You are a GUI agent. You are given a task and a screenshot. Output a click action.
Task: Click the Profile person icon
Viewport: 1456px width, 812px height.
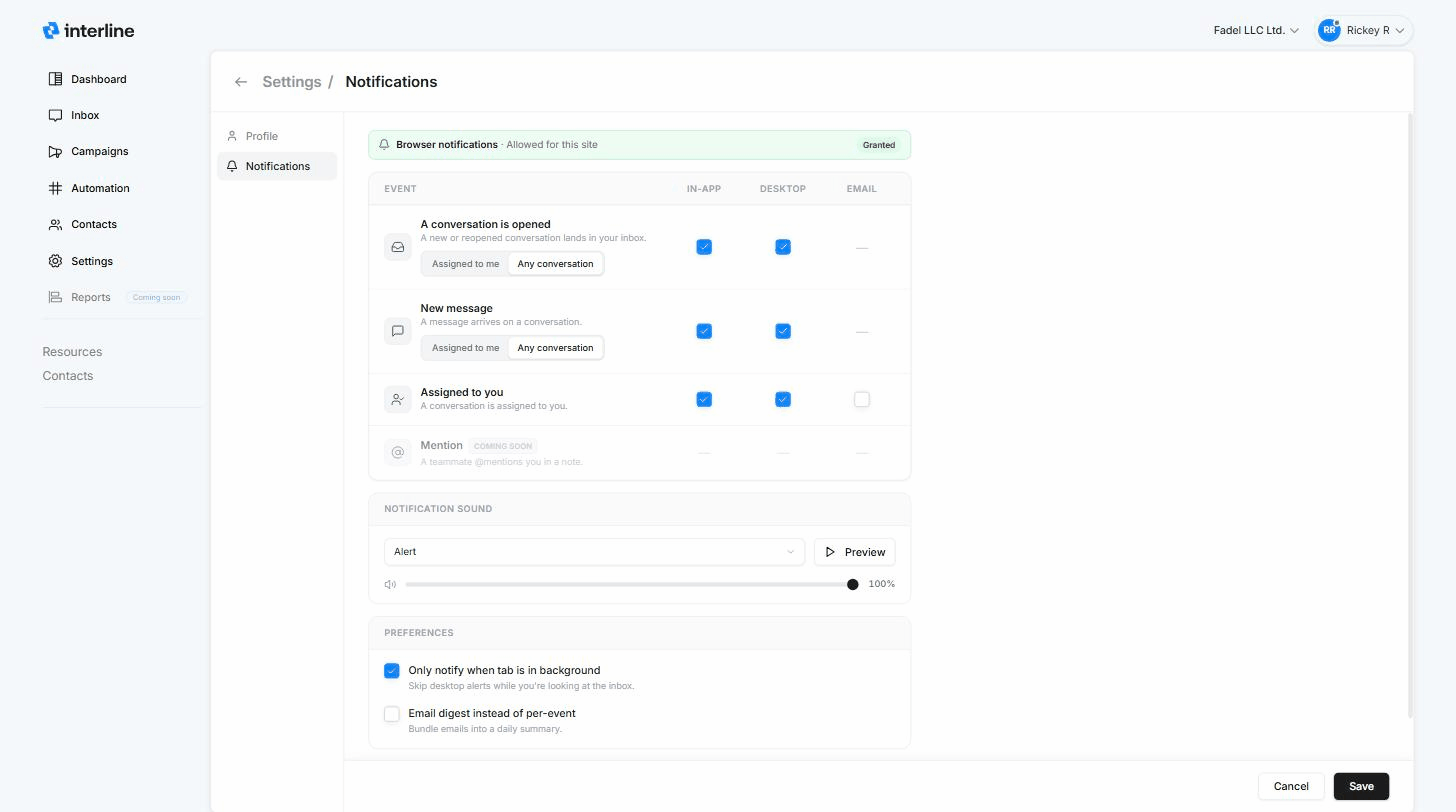pos(232,136)
